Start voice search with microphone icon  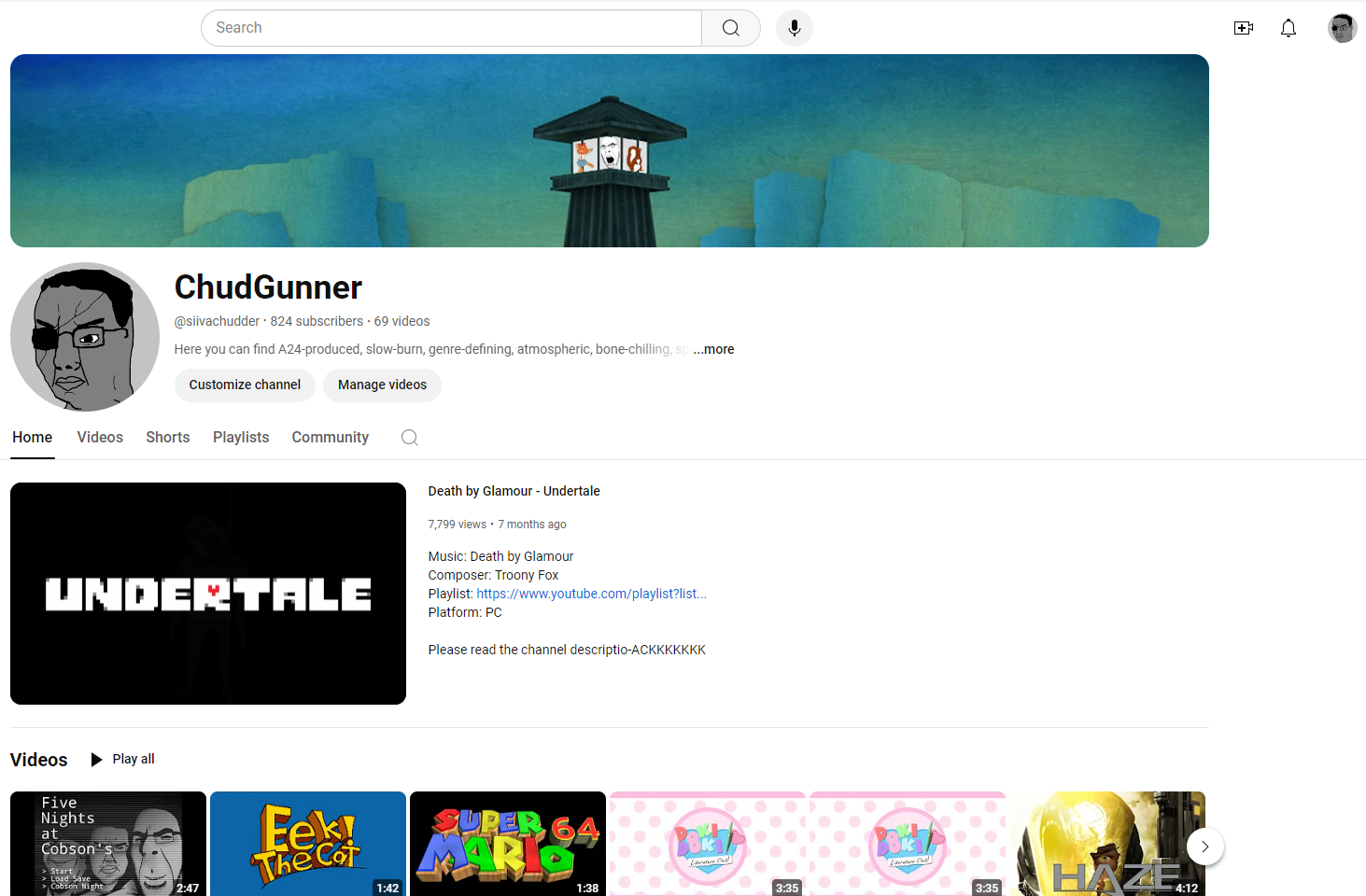coord(795,28)
